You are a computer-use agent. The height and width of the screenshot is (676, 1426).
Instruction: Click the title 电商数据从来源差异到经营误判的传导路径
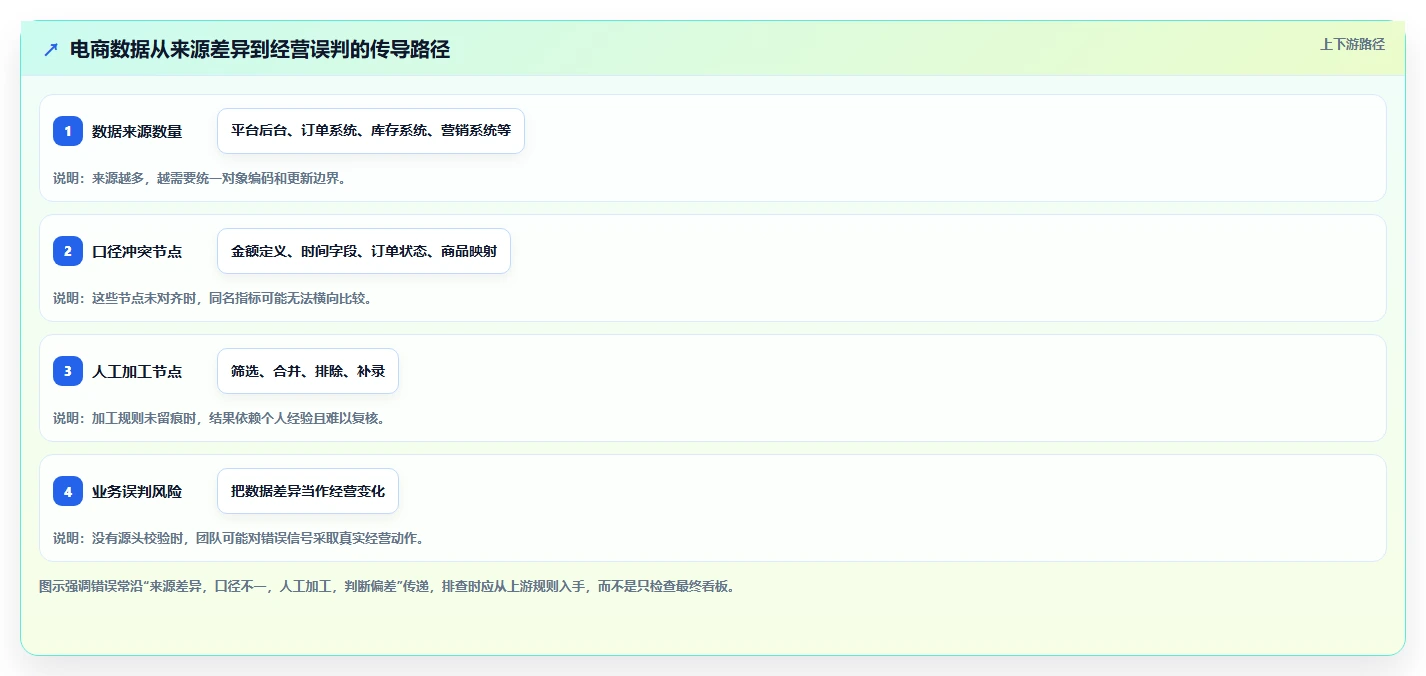tap(260, 50)
